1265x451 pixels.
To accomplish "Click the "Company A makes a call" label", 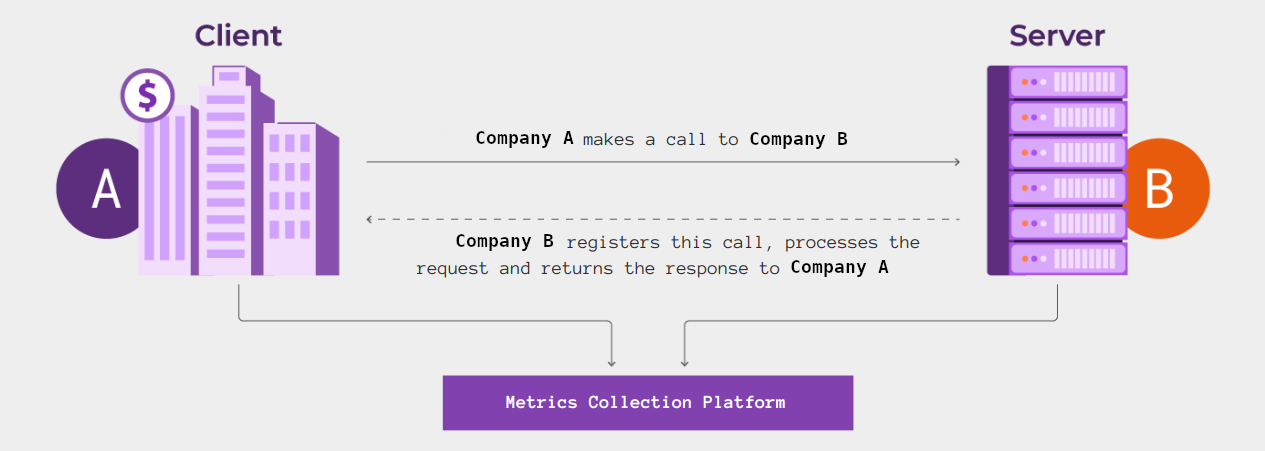I will pyautogui.click(x=661, y=139).
